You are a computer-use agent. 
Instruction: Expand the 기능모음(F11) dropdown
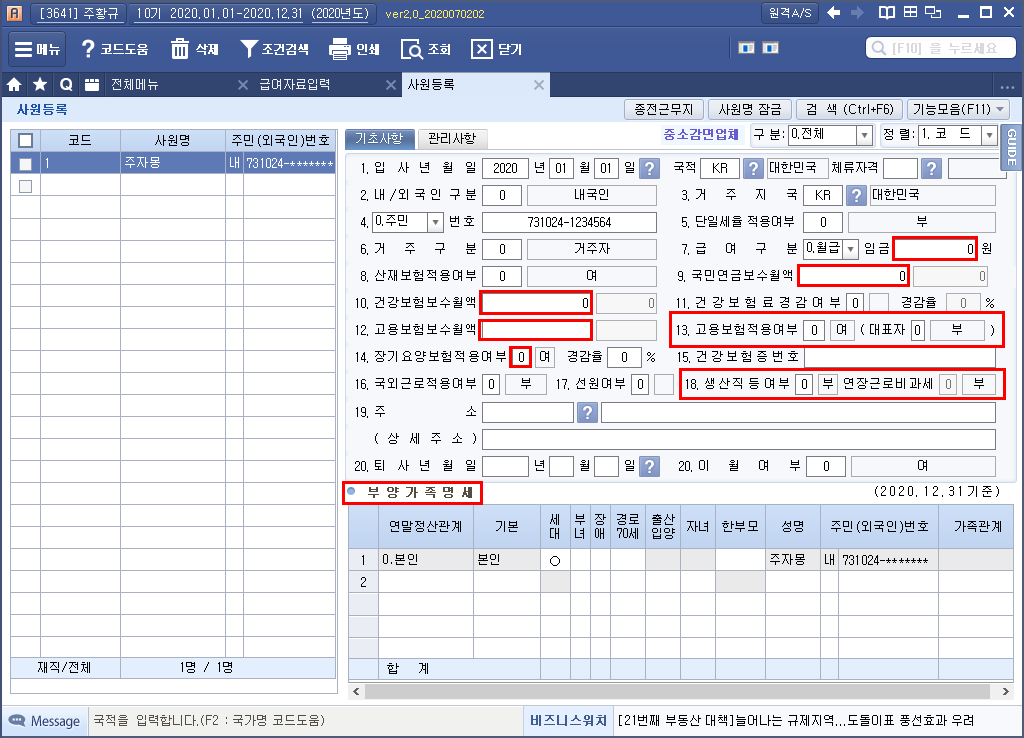pos(958,109)
